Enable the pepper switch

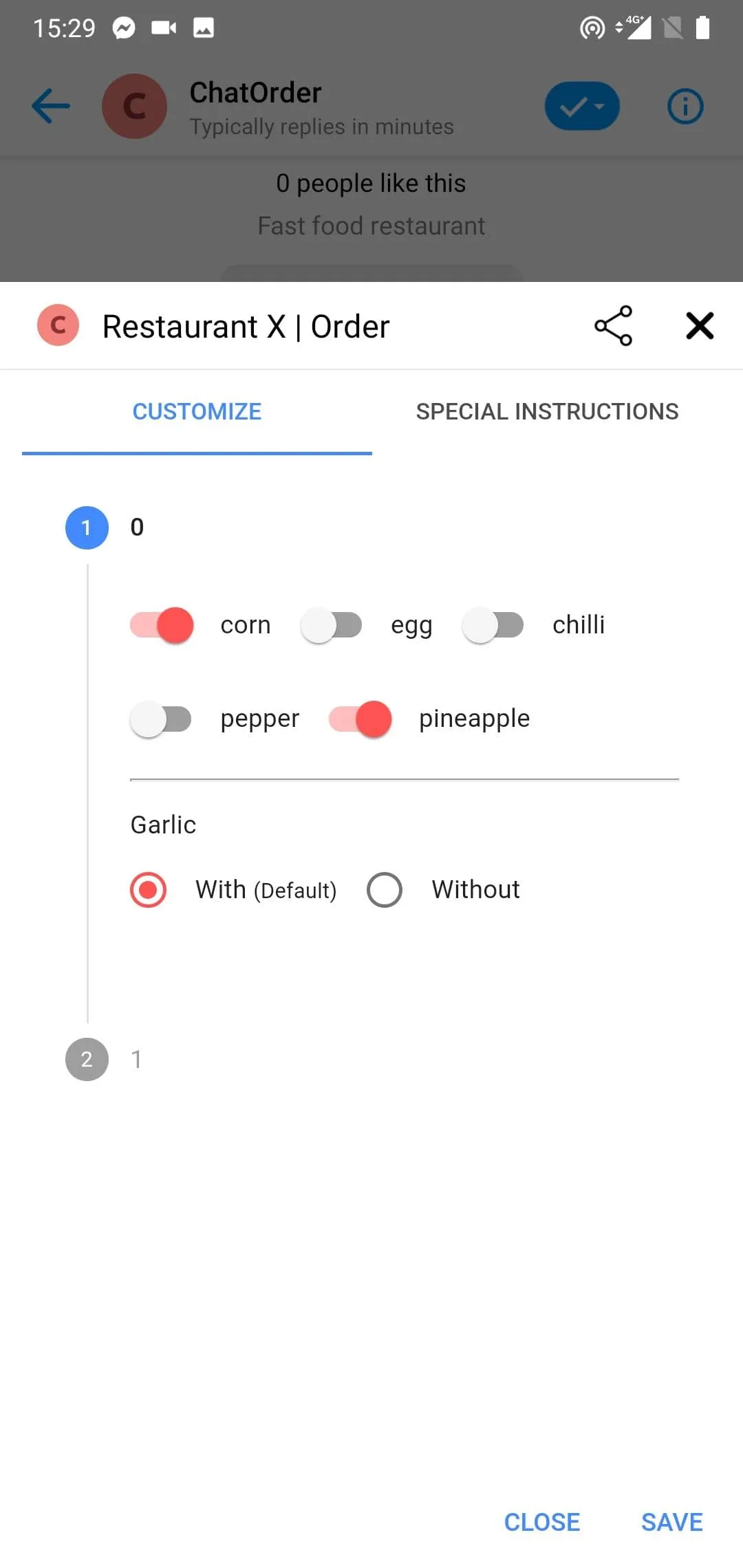coord(161,719)
